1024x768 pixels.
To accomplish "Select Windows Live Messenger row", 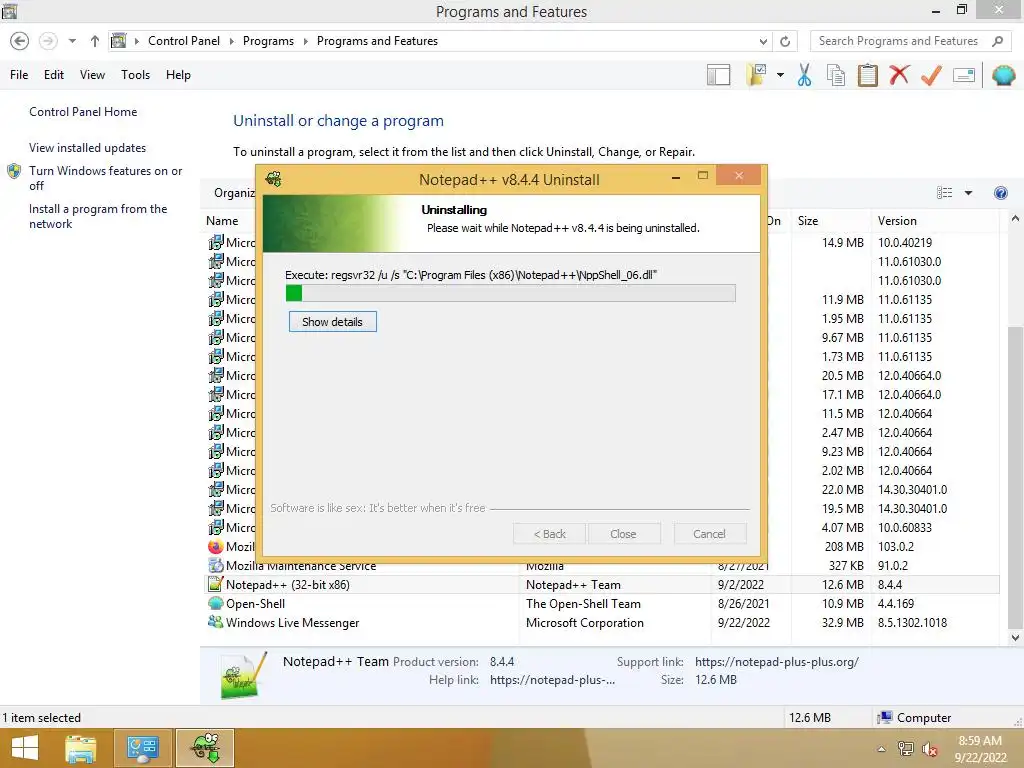I will (x=602, y=622).
